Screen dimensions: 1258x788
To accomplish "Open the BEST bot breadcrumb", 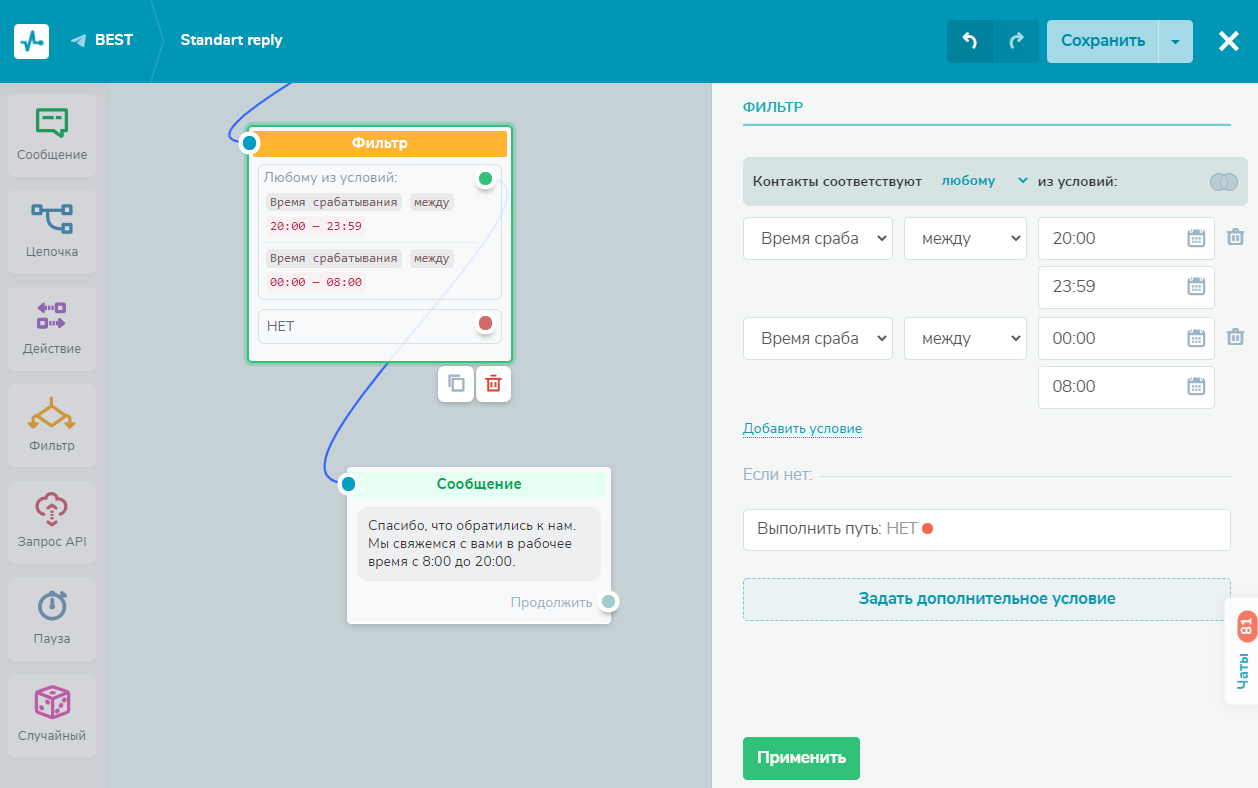I will [102, 41].
